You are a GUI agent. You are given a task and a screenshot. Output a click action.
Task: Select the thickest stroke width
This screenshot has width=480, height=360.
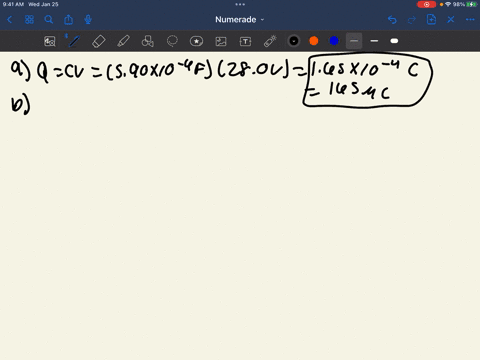coord(394,41)
